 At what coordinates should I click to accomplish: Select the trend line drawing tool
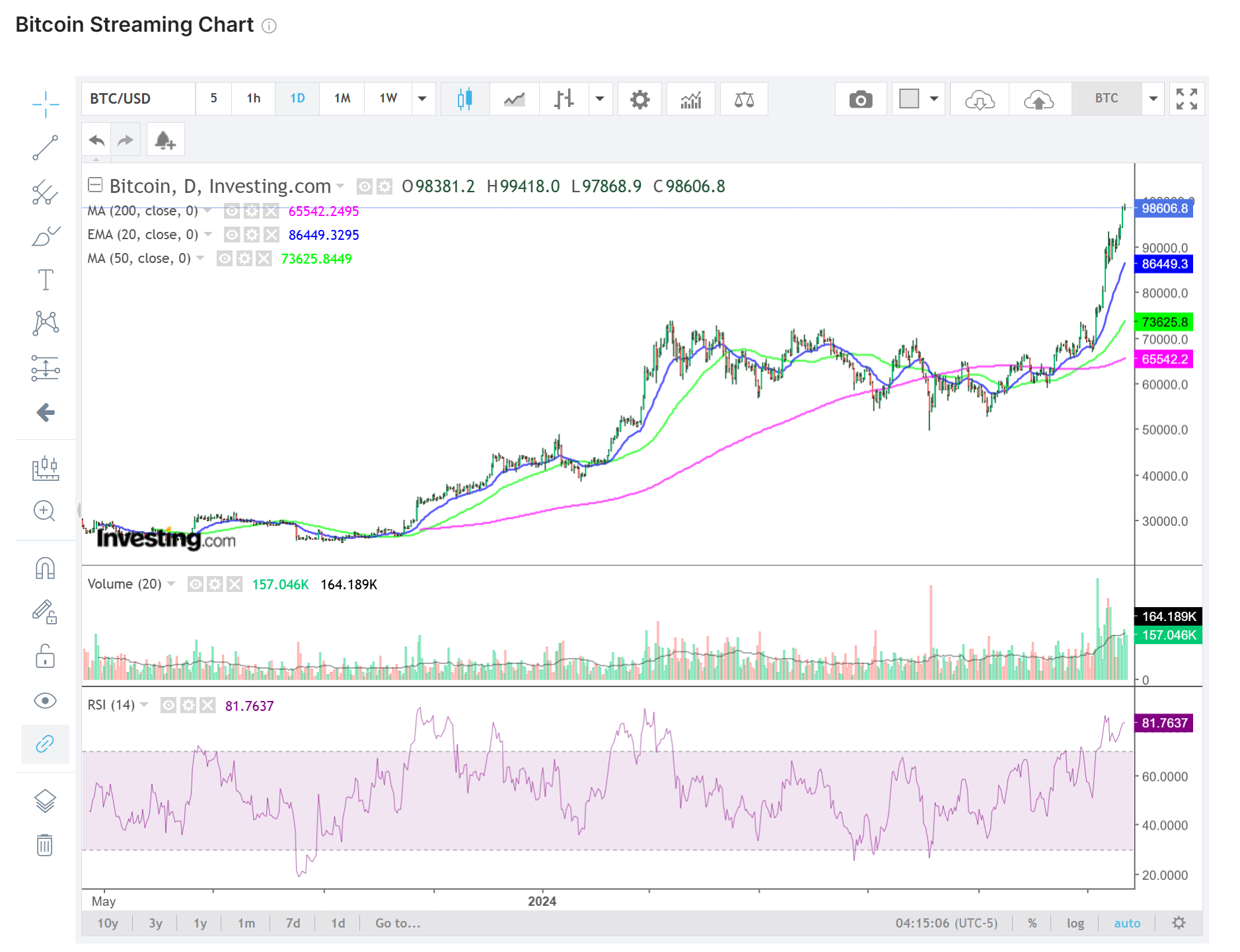coord(45,148)
